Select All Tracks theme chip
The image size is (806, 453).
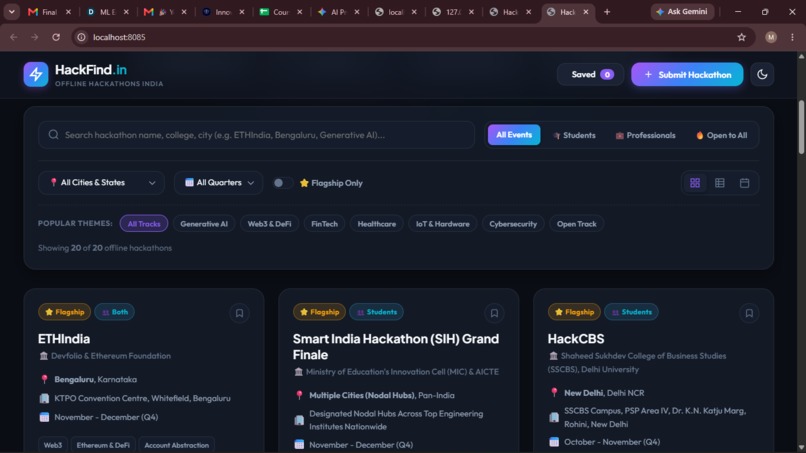click(x=144, y=224)
